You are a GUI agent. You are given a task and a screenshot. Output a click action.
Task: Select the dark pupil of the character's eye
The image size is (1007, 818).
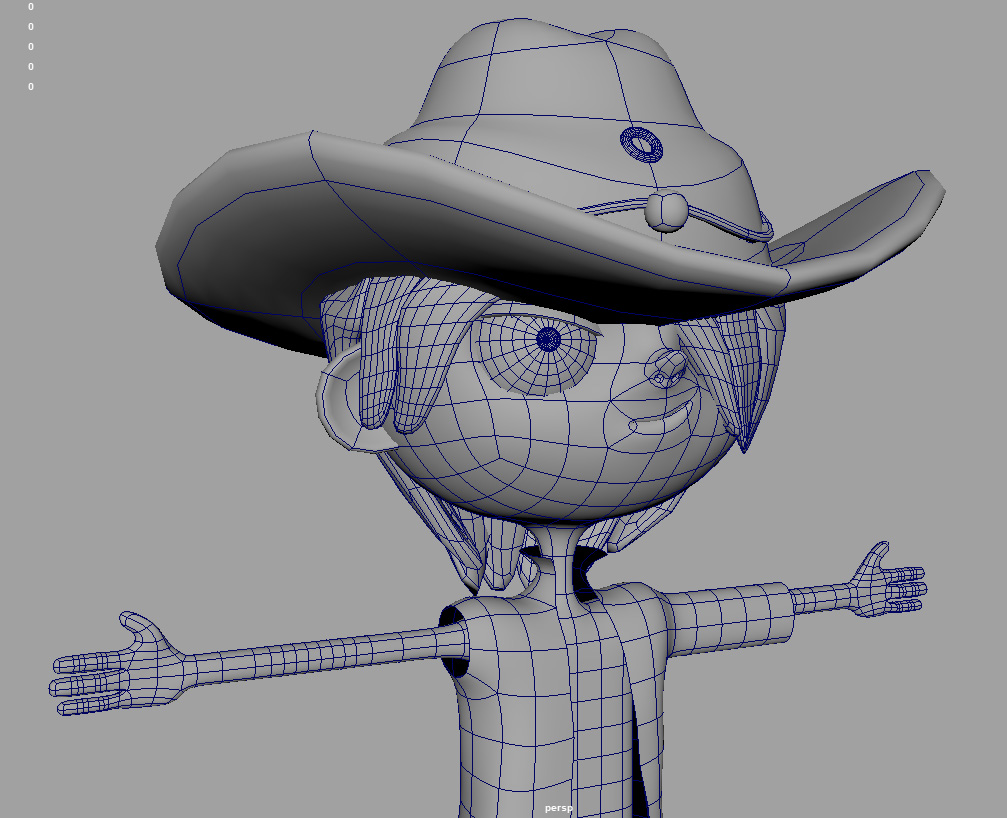(548, 340)
